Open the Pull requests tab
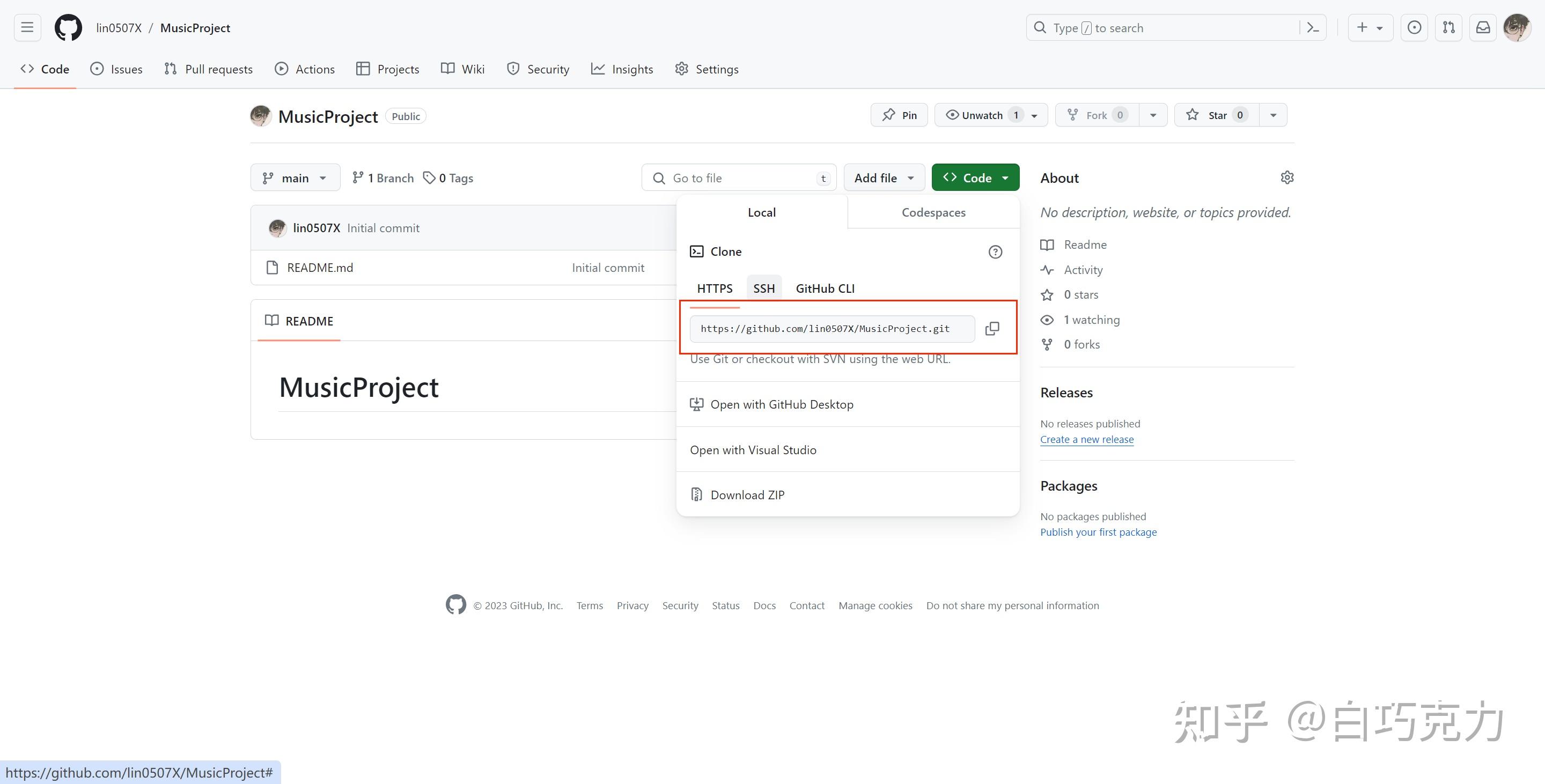Viewport: 1545px width, 784px height. tap(208, 69)
